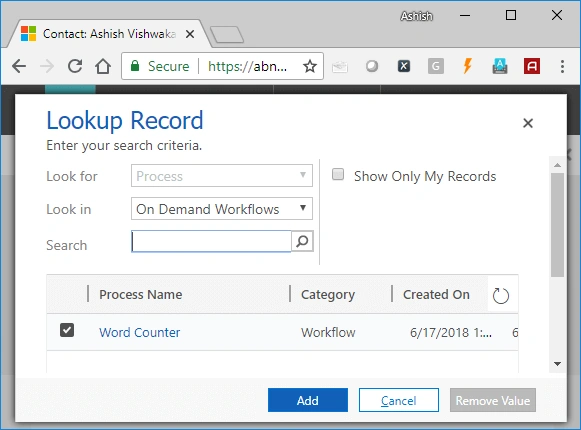Open the Look for Process dropdown
Image resolution: width=581 pixels, height=430 pixels.
click(222, 176)
